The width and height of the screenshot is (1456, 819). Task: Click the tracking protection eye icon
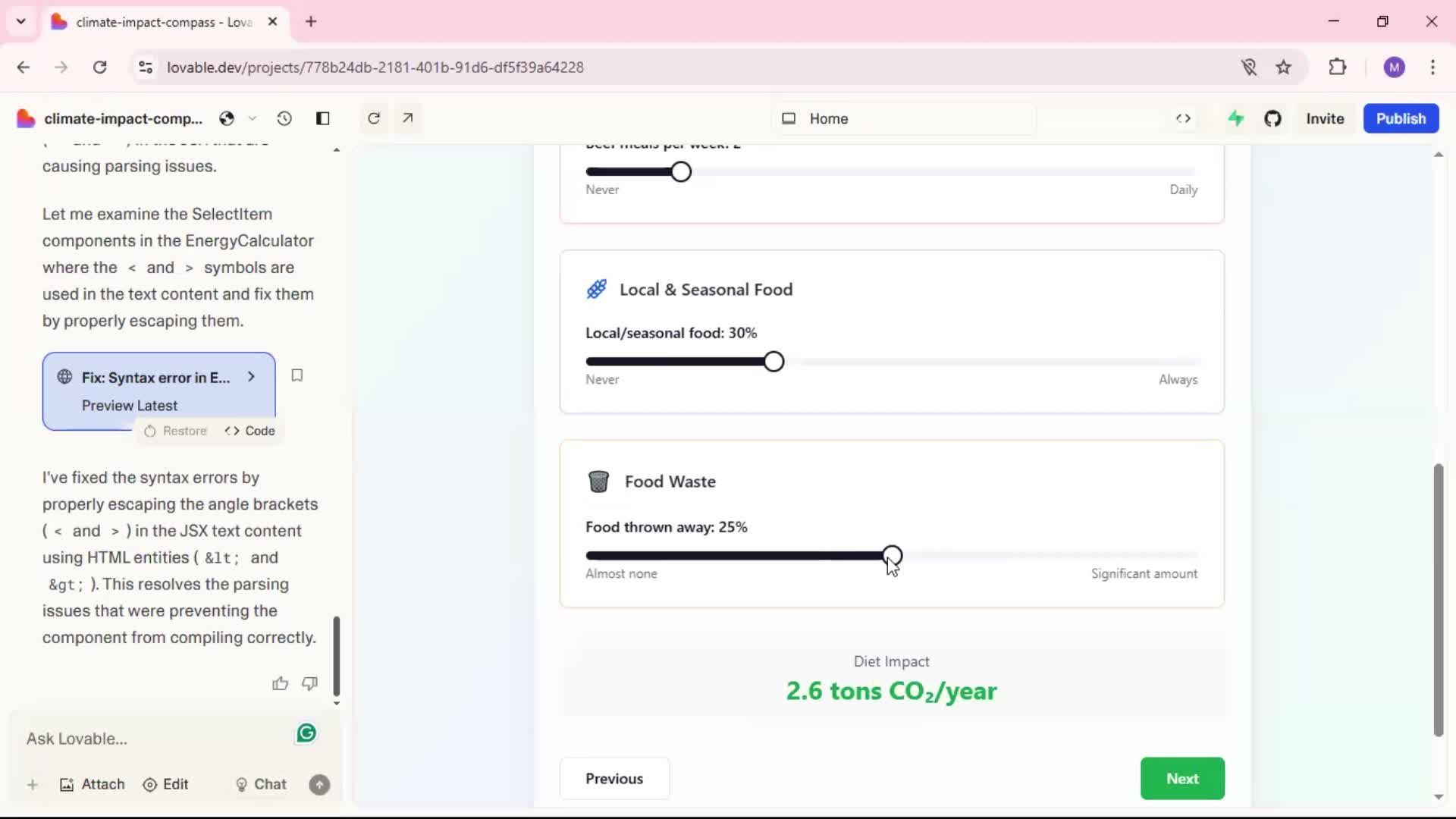point(1249,67)
